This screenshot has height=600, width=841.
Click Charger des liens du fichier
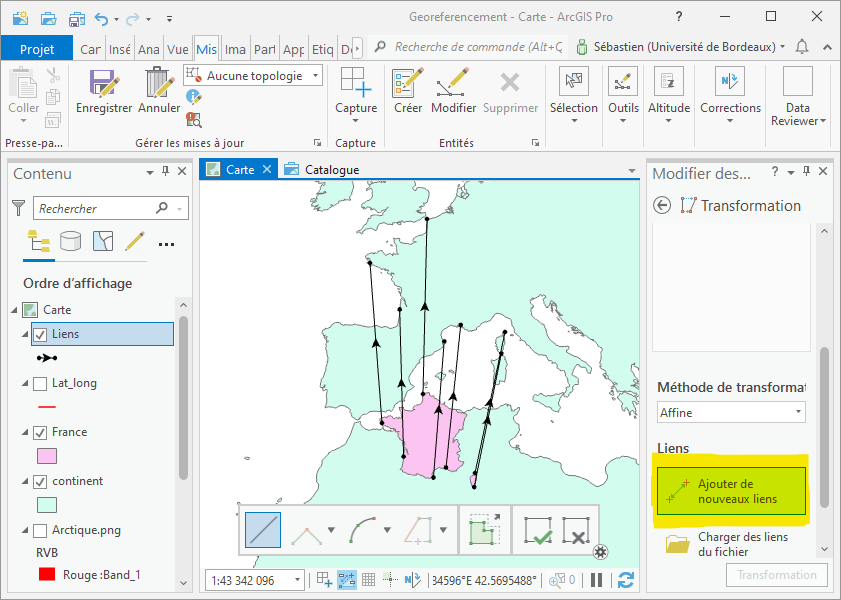(740, 544)
